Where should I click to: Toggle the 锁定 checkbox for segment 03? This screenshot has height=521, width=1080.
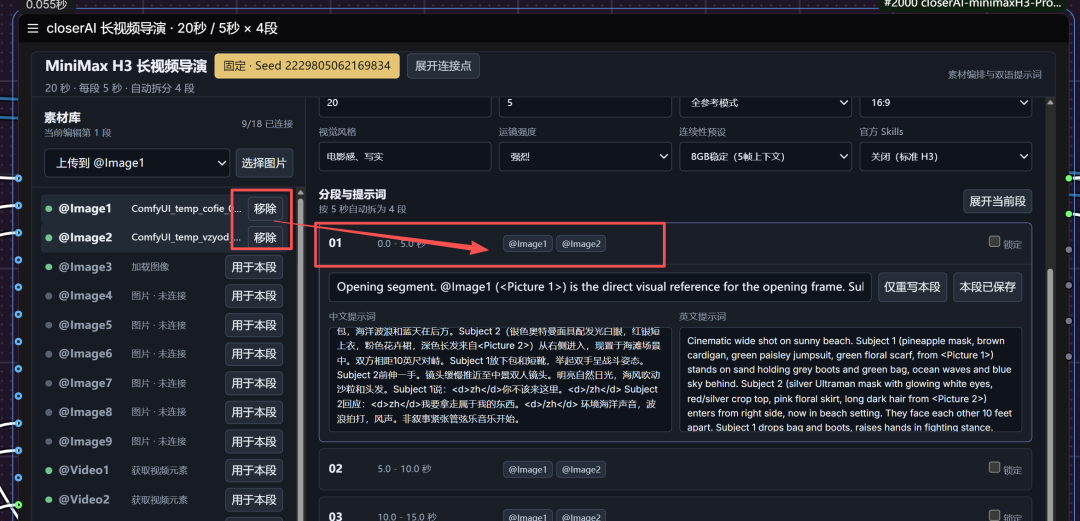994,515
